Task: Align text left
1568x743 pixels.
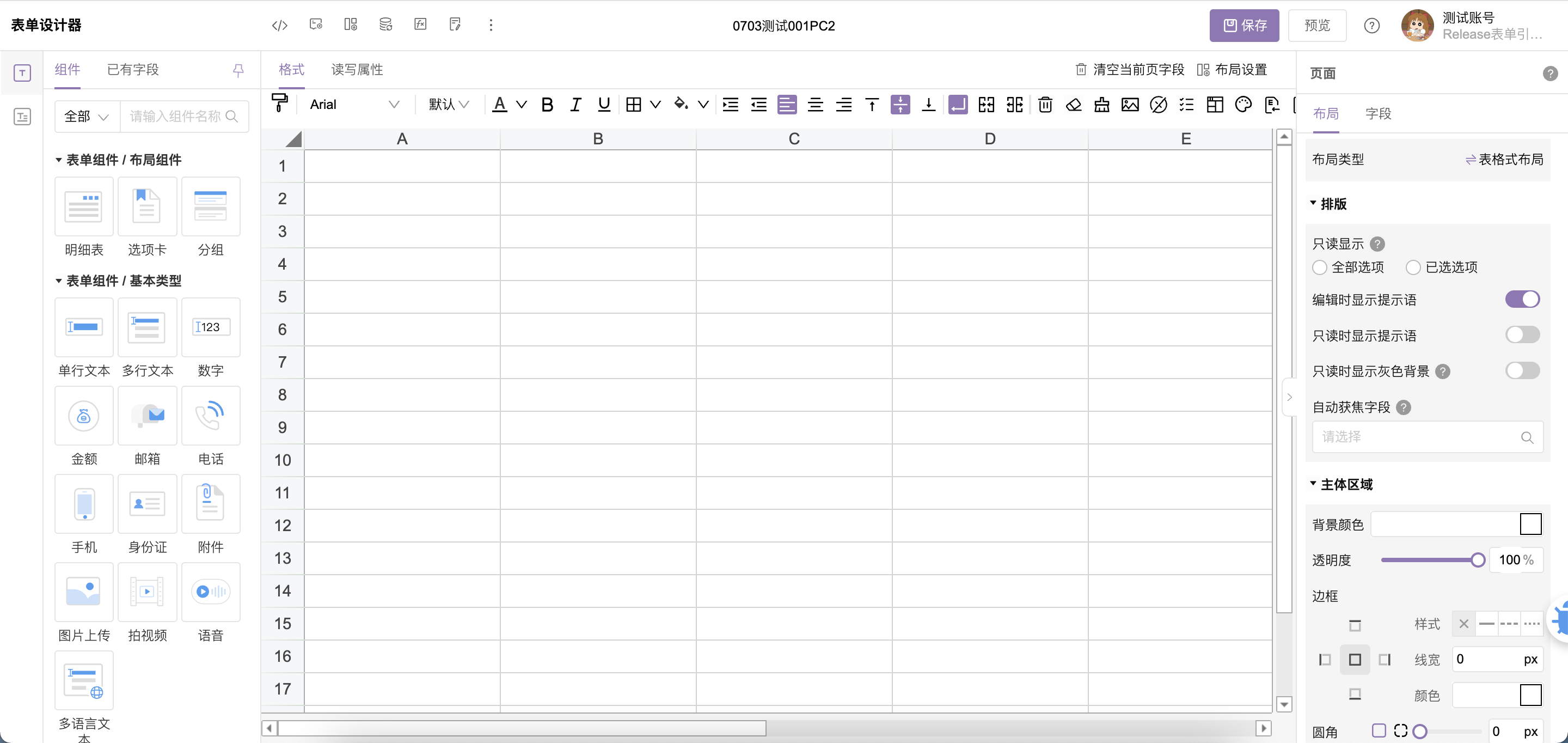Action: click(787, 105)
